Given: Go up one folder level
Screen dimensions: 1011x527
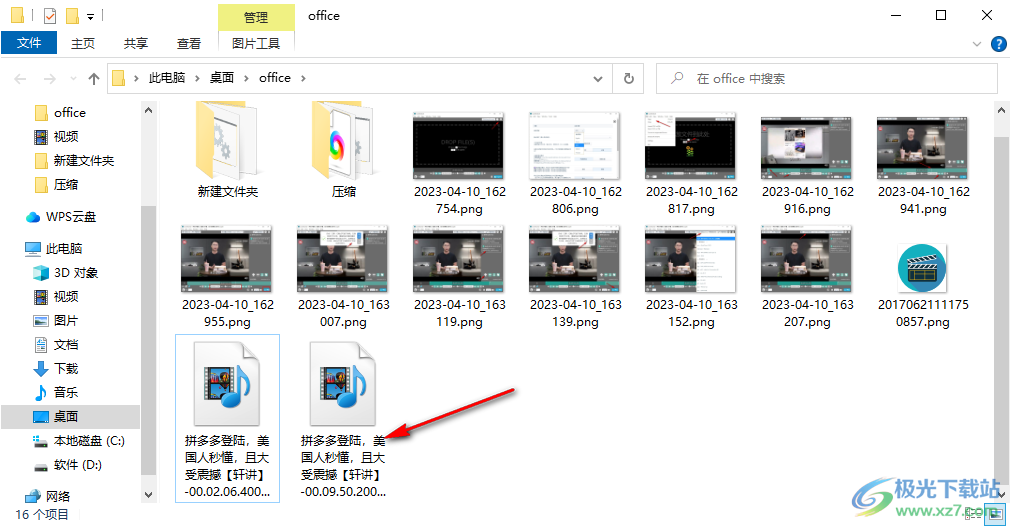Looking at the screenshot, I should [94, 79].
